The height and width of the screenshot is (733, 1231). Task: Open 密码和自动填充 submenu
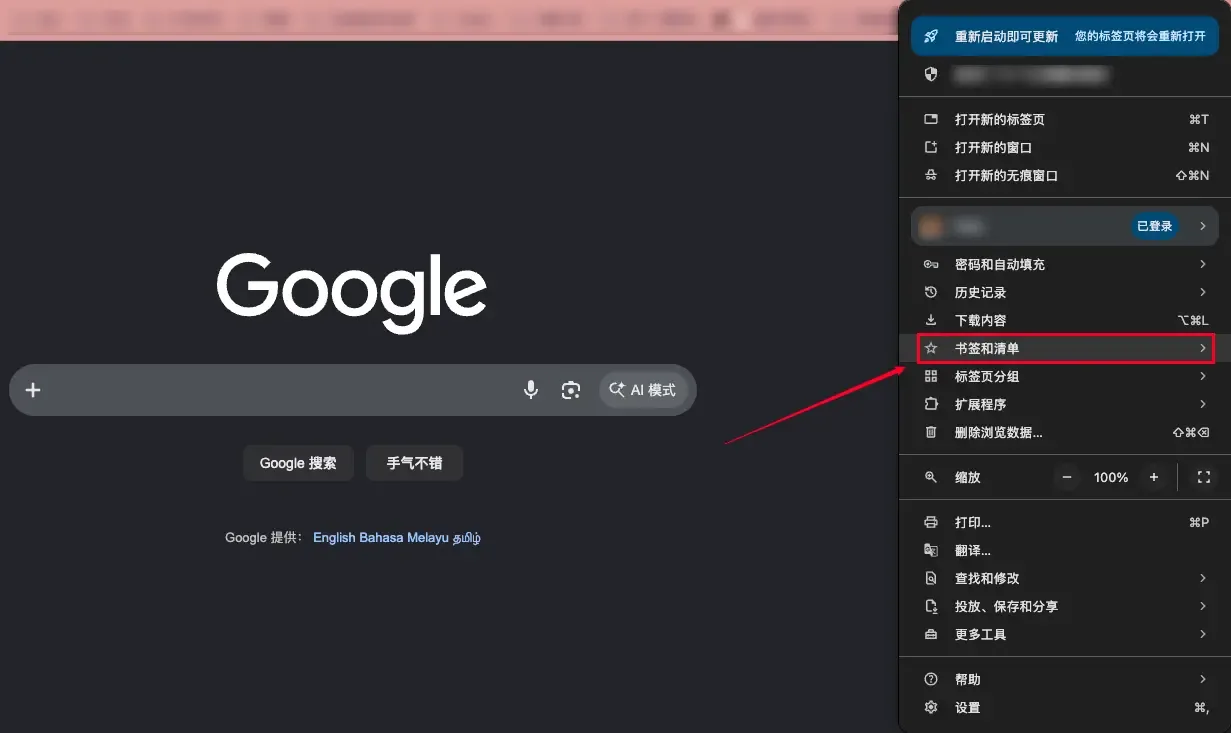(1064, 264)
